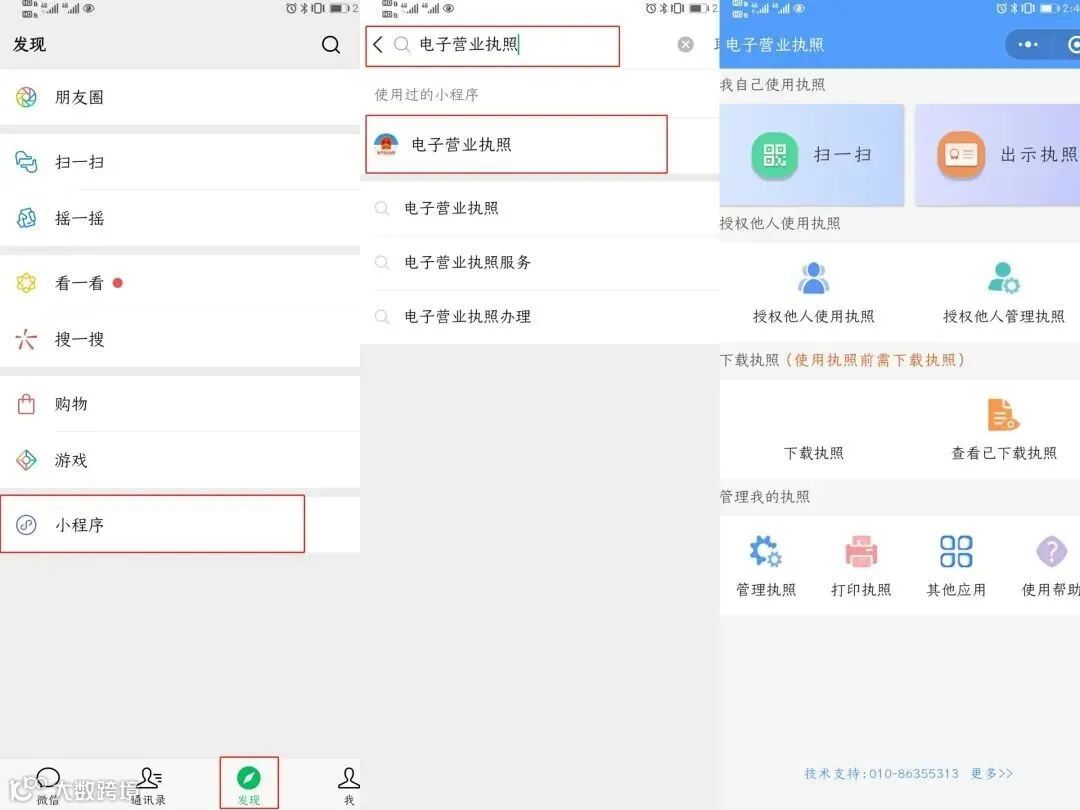Switch to 我 profile tab
The width and height of the screenshot is (1080, 810).
click(x=349, y=785)
